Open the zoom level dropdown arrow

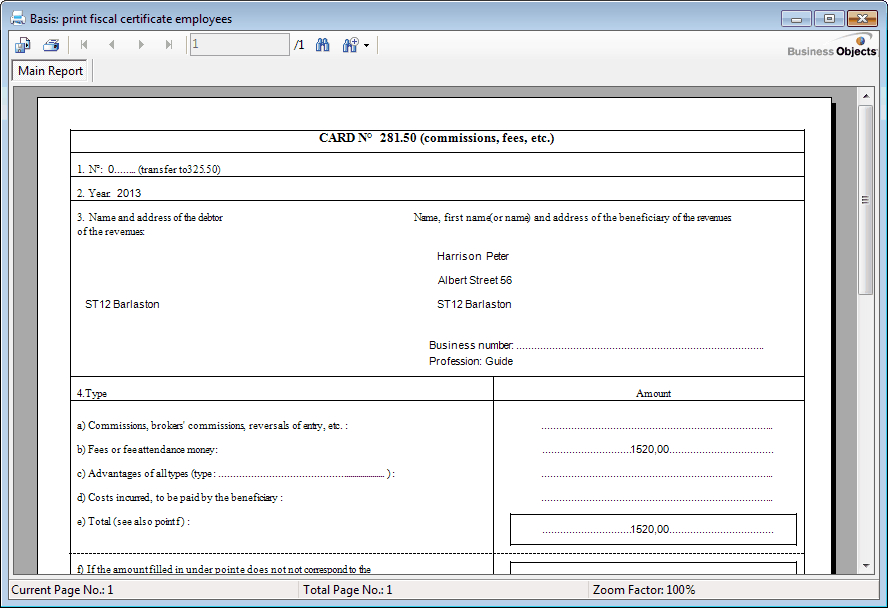pos(366,44)
